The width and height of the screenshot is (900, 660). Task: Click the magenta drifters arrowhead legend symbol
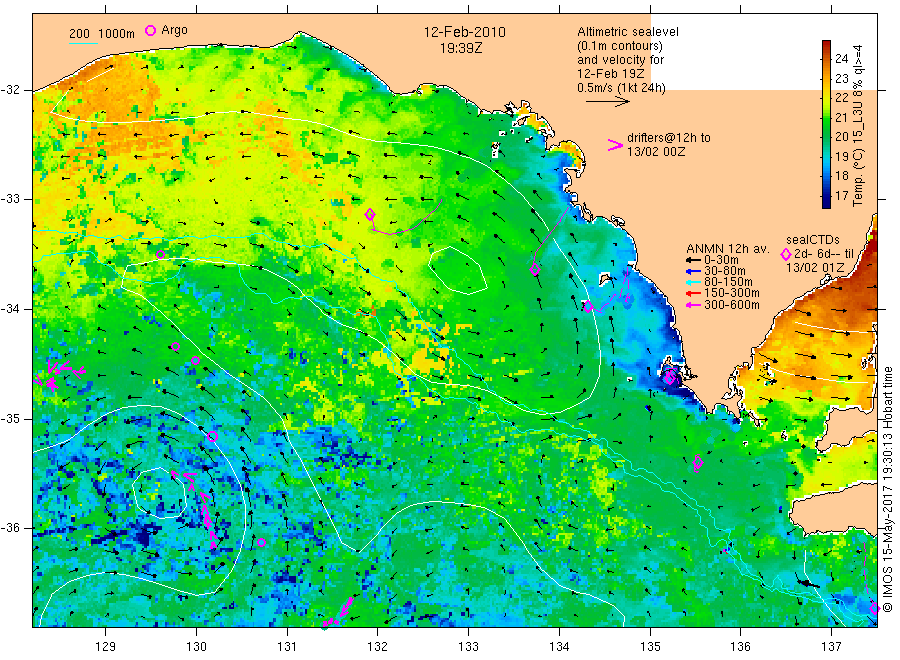615,145
